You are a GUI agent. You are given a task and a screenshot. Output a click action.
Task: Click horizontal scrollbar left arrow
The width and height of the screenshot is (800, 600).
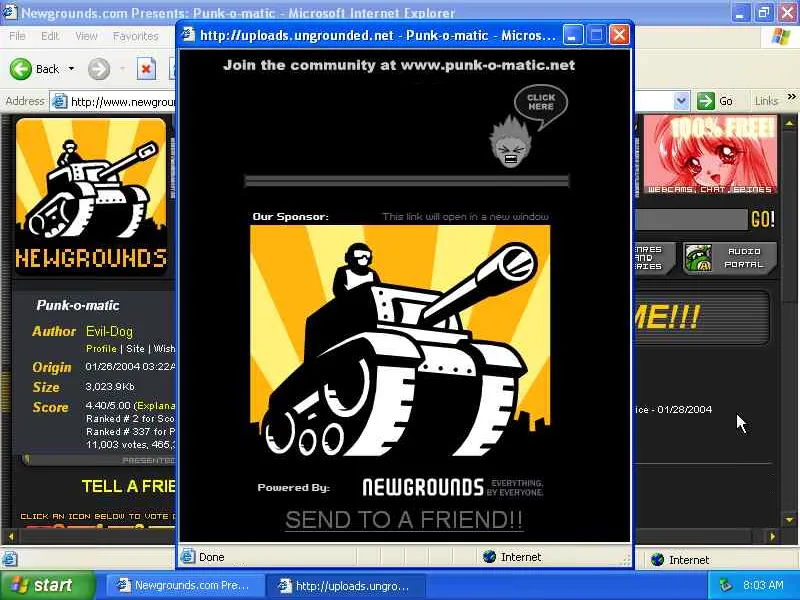pos(11,536)
